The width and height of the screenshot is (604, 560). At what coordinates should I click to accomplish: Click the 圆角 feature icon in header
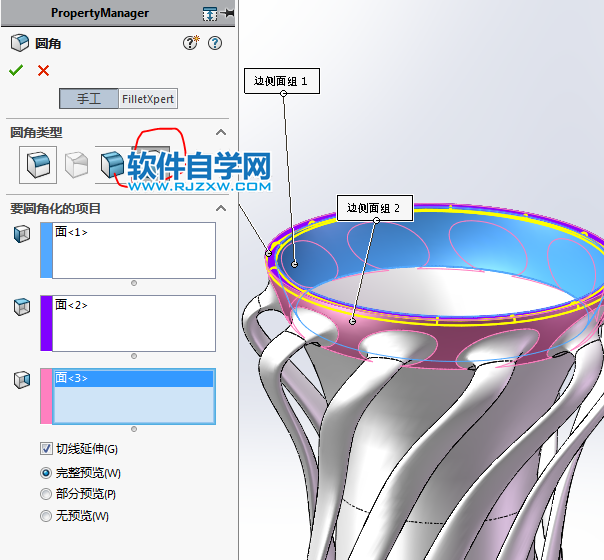[20, 43]
